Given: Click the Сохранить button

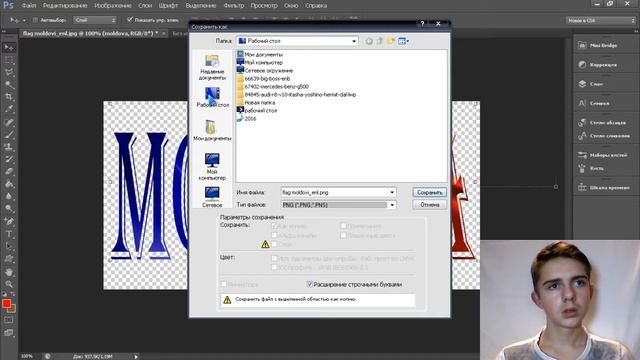Looking at the screenshot, I should [x=429, y=192].
